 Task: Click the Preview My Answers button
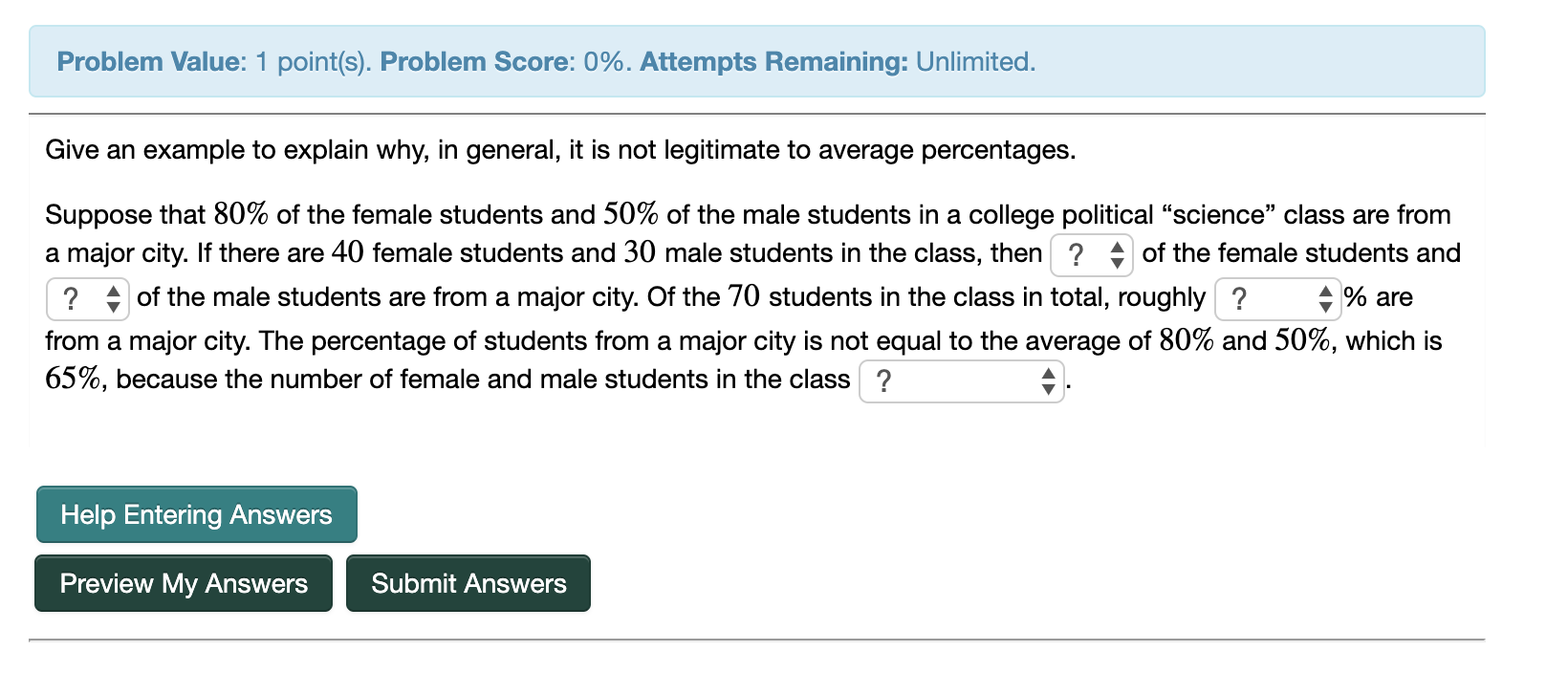(x=184, y=583)
